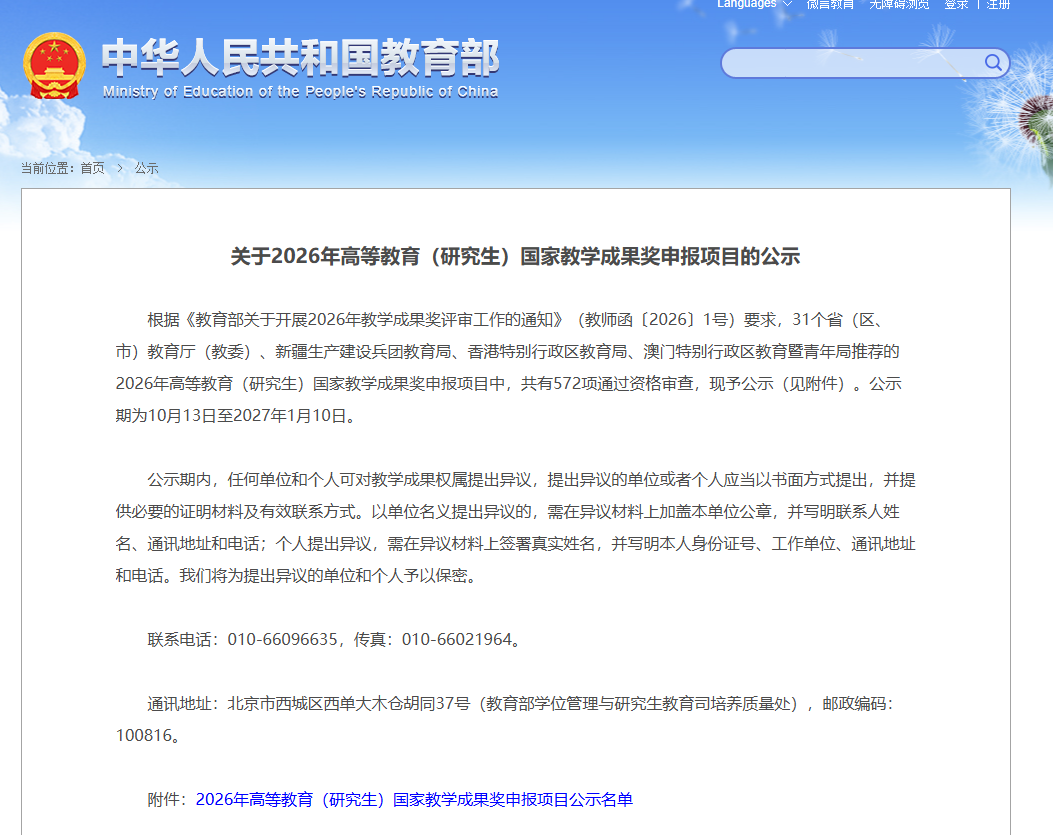Viewport: 1053px width, 835px height.
Task: Open the 无障碍浏览 accessibility link
Action: point(899,4)
